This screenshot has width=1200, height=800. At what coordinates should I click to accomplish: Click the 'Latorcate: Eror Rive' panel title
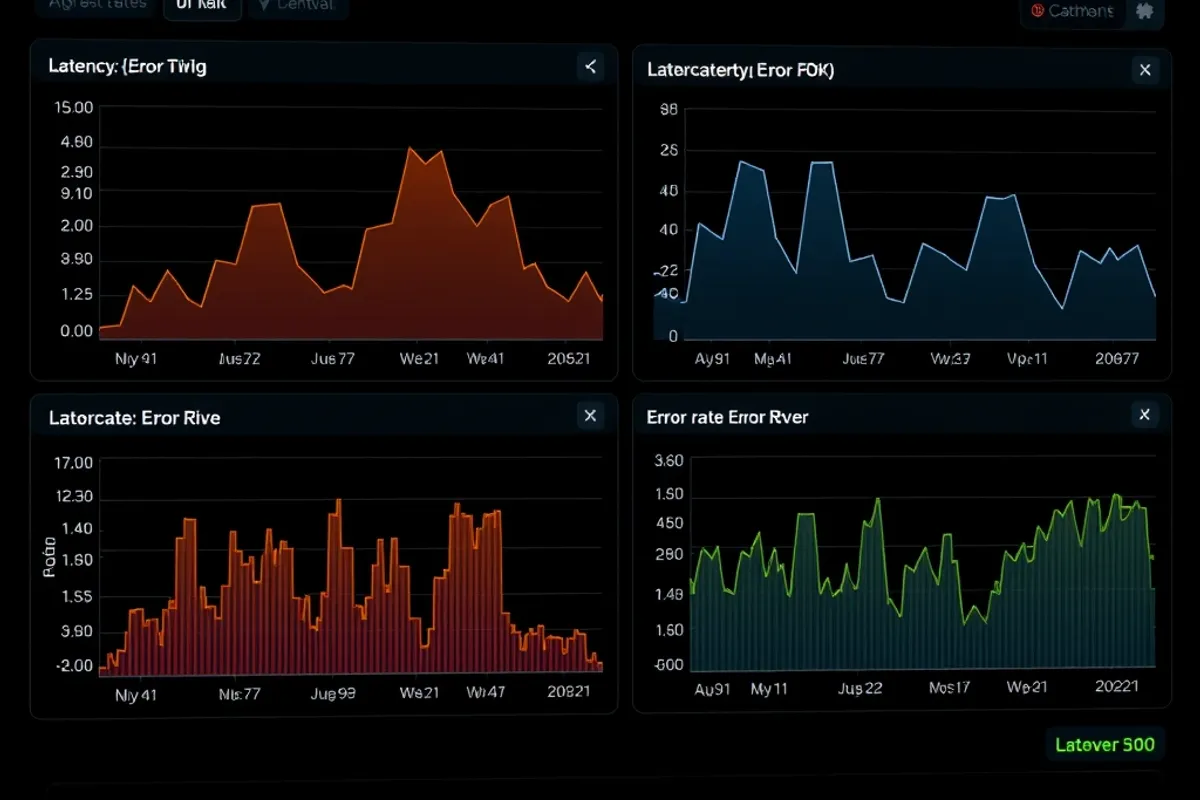point(134,418)
